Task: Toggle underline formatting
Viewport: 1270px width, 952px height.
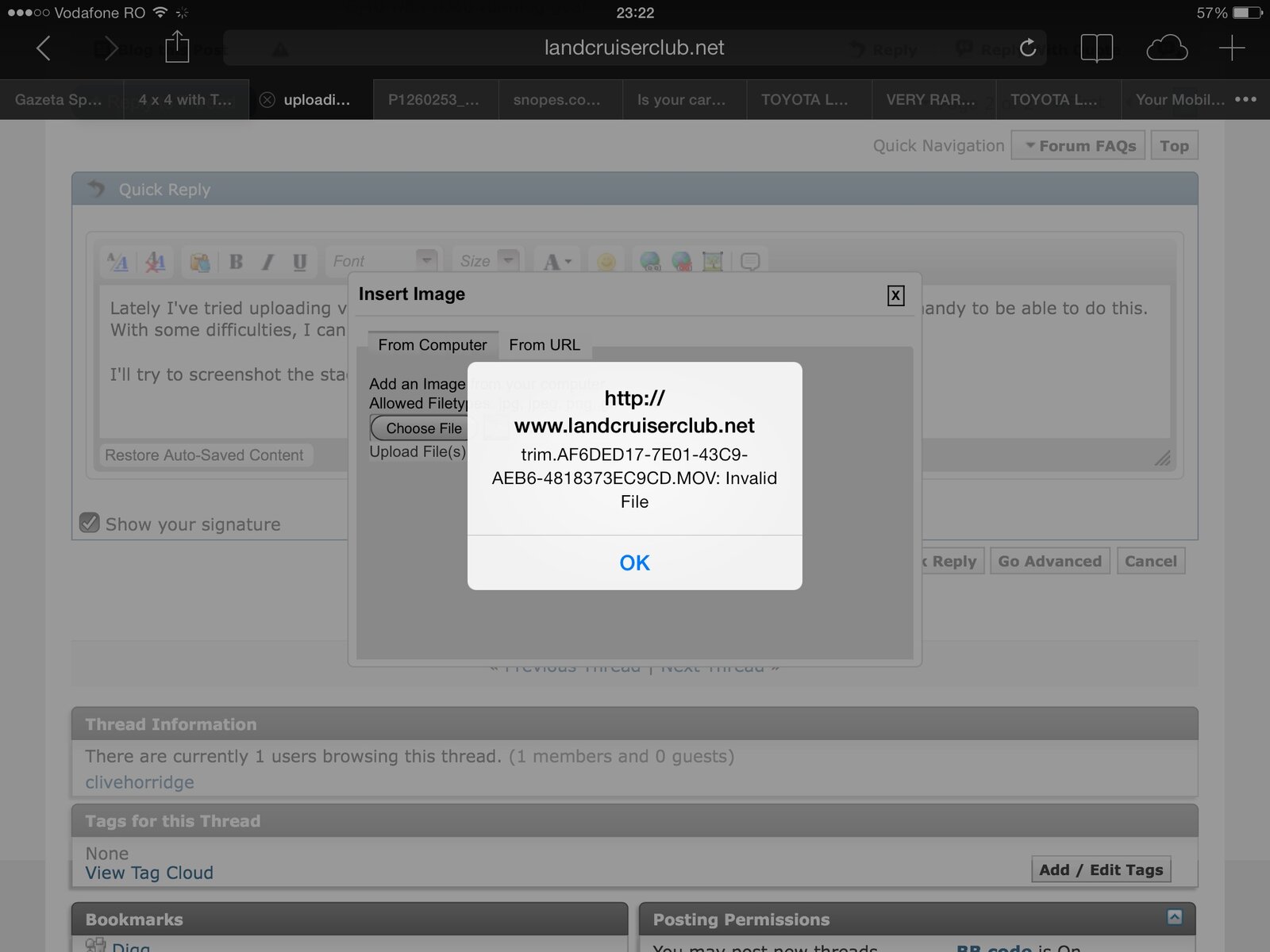Action: [x=299, y=262]
